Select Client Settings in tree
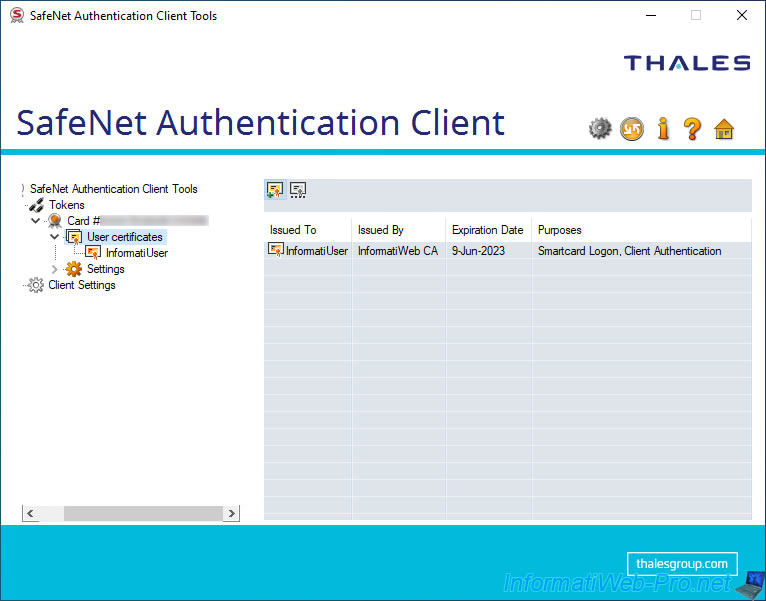This screenshot has height=601, width=766. coord(81,285)
